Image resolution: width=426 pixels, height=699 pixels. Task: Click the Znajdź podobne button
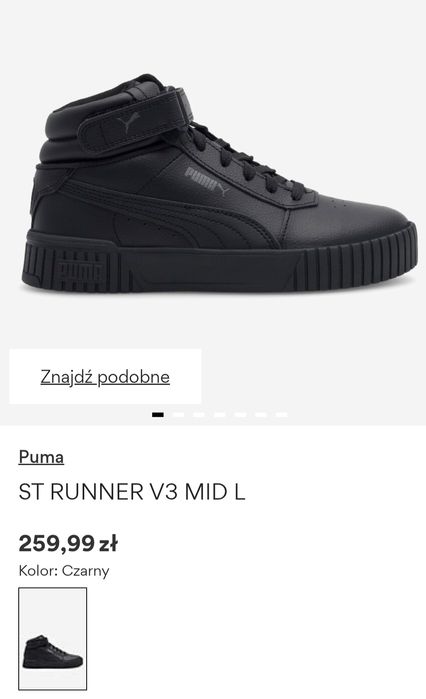point(105,377)
